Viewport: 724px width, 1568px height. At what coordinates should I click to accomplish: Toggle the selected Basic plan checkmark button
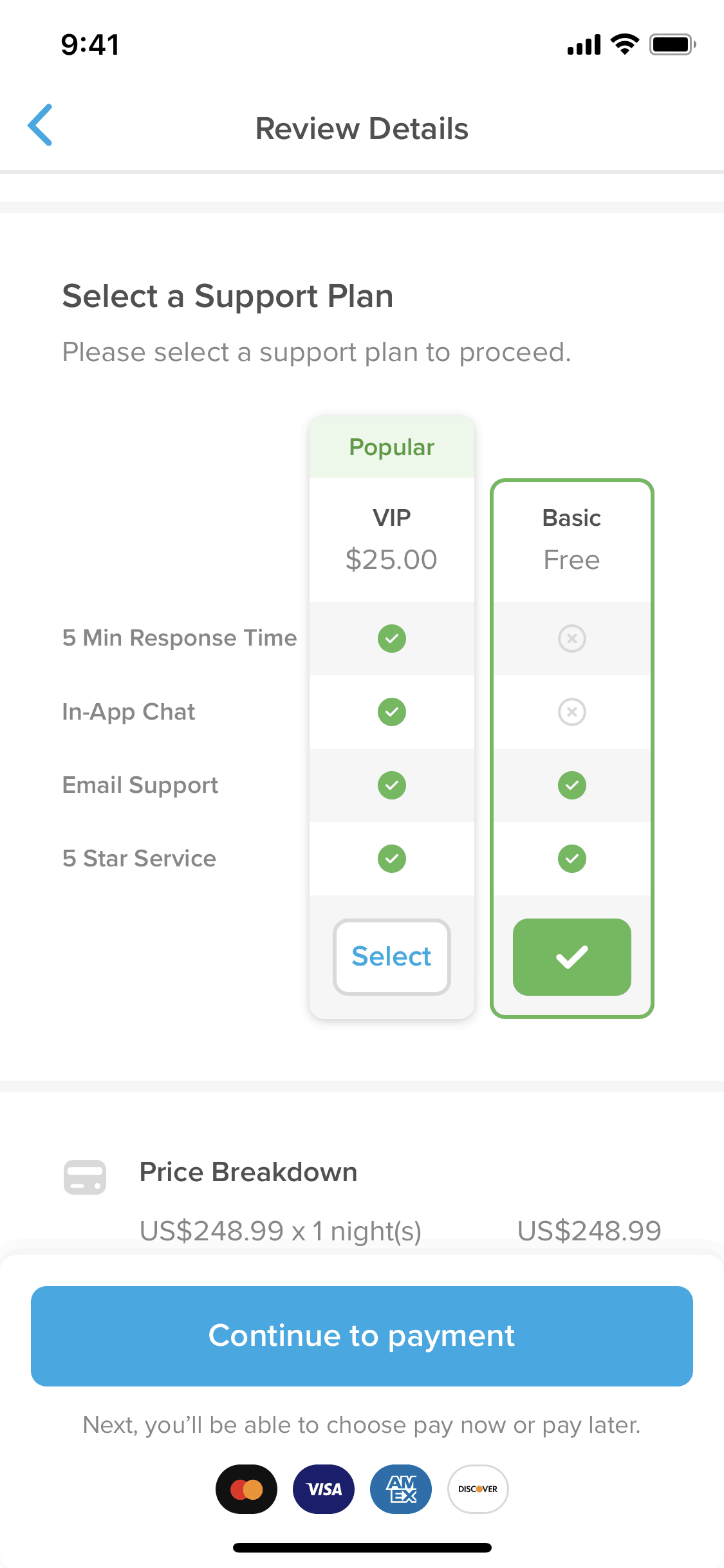click(x=572, y=957)
